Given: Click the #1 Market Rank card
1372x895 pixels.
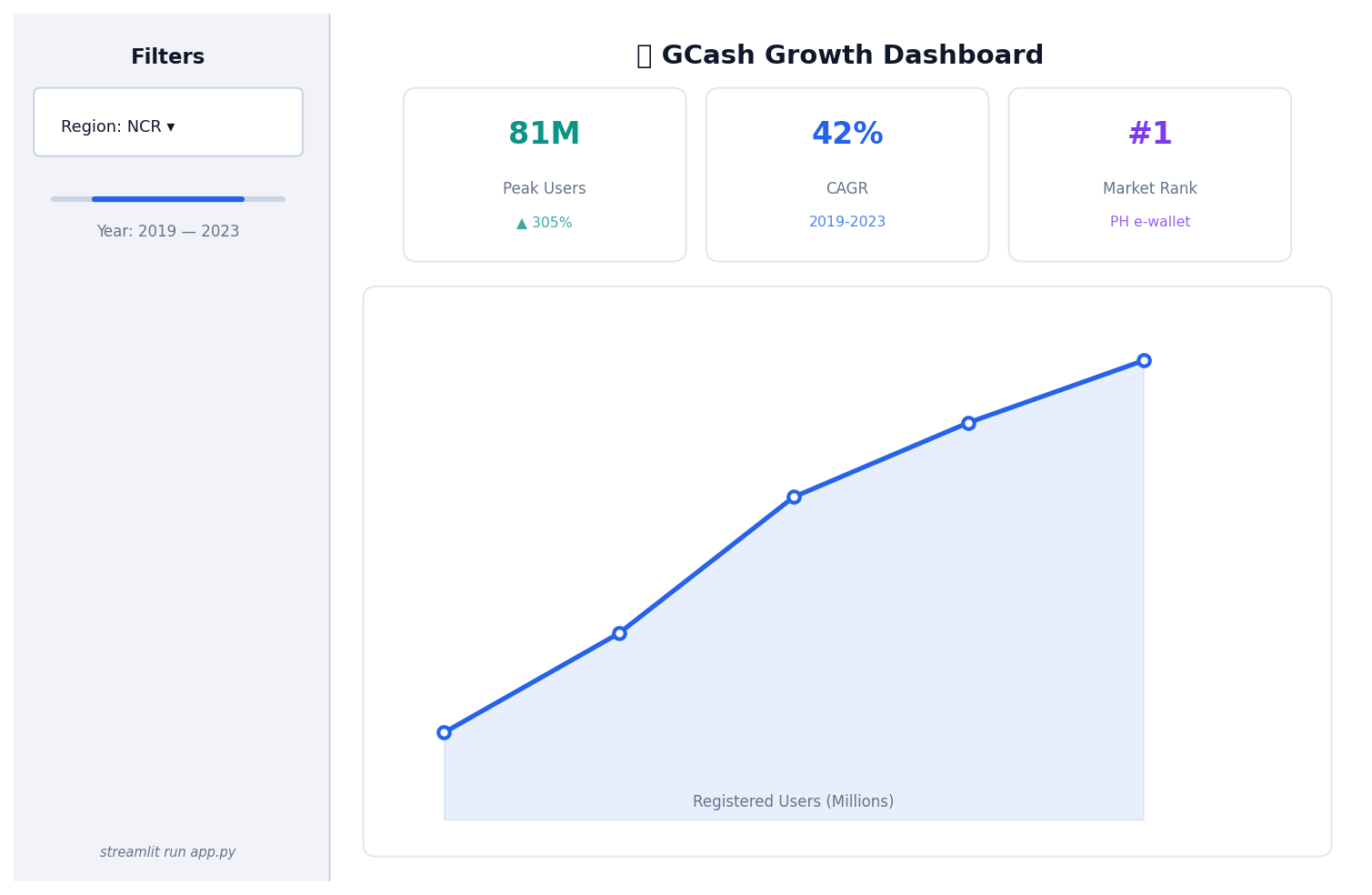Looking at the screenshot, I should tap(1149, 174).
